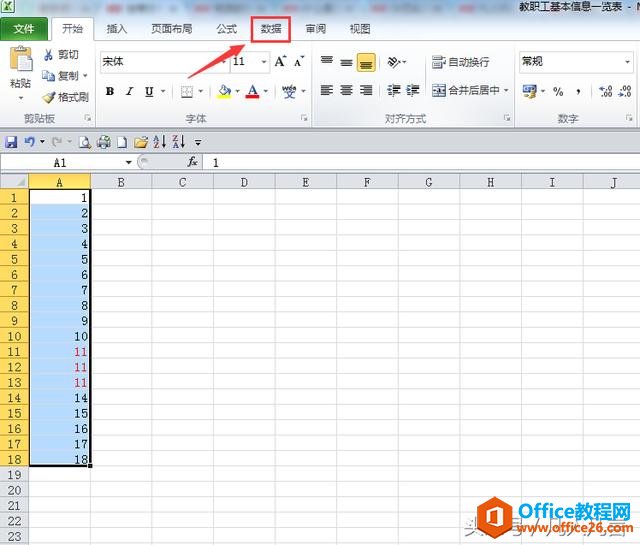Viewport: 640px width, 545px height.
Task: Decrease decimal places icon
Action: 625,91
